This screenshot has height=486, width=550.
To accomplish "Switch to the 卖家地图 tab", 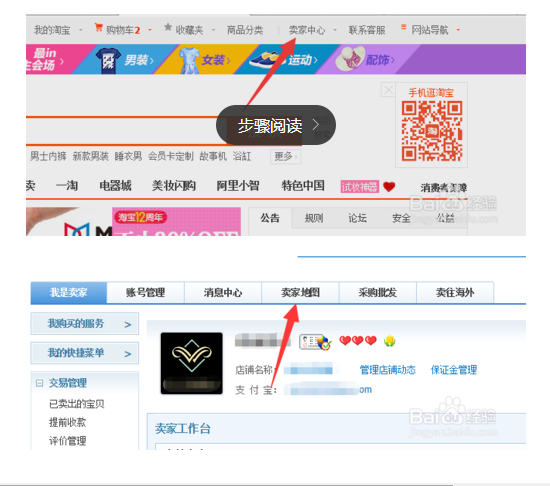I will click(300, 292).
